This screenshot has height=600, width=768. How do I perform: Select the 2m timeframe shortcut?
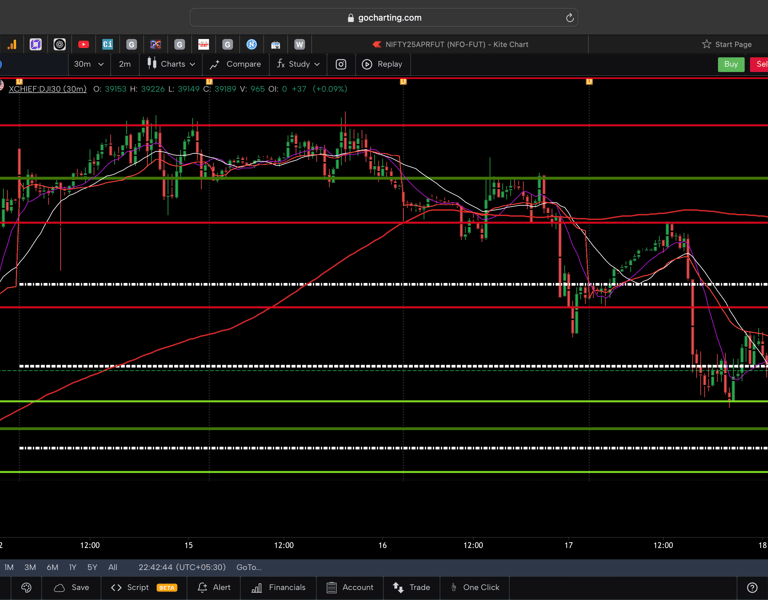pyautogui.click(x=125, y=64)
